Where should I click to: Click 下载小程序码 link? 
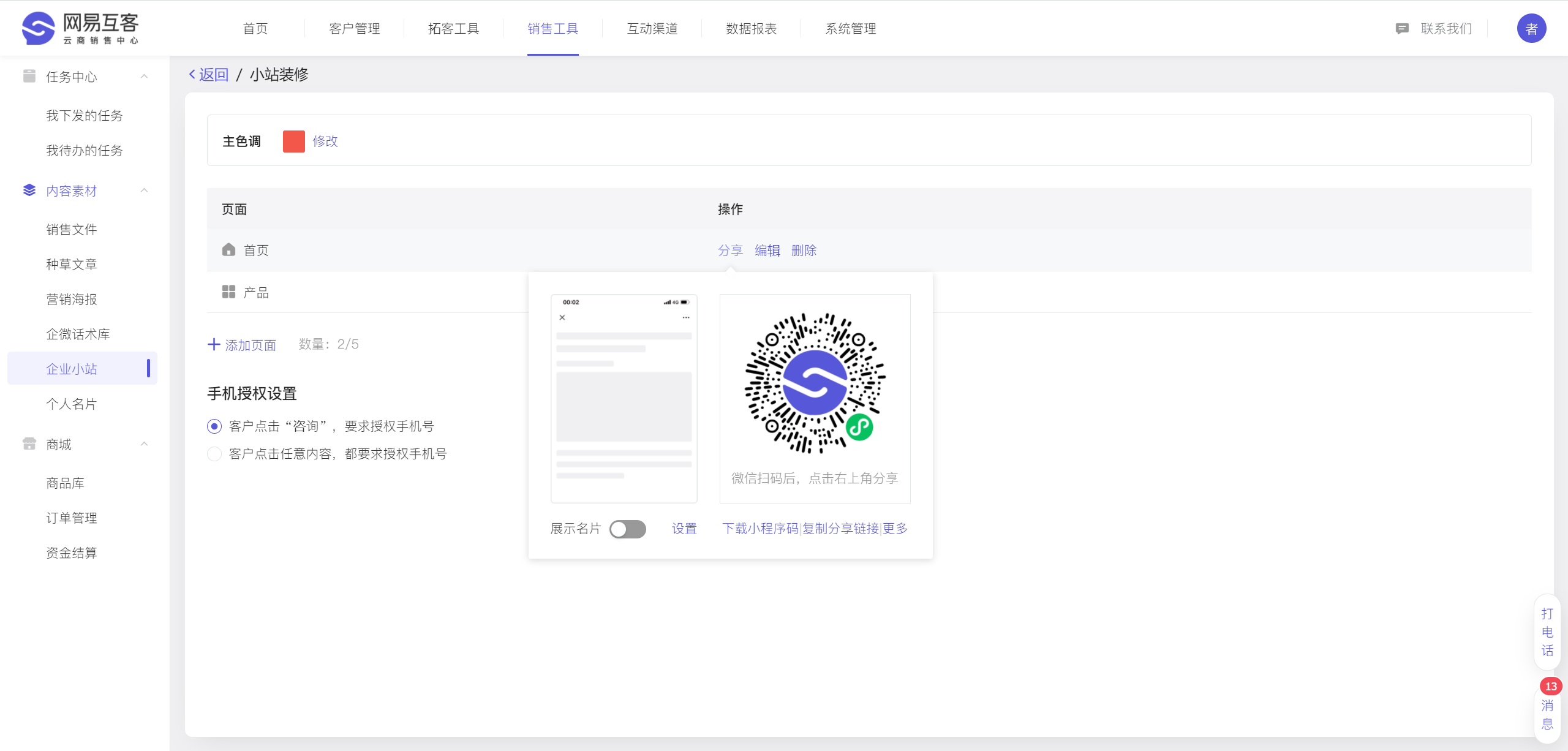(761, 528)
